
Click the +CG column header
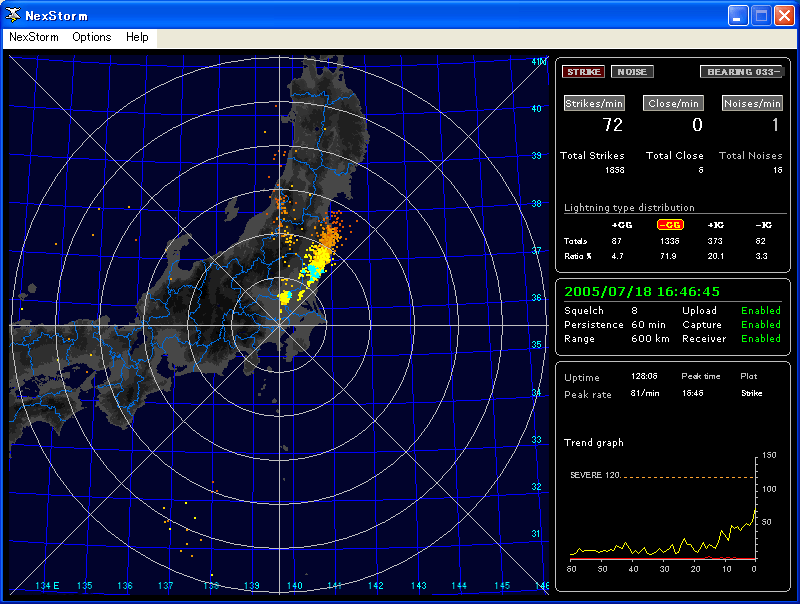tap(621, 225)
